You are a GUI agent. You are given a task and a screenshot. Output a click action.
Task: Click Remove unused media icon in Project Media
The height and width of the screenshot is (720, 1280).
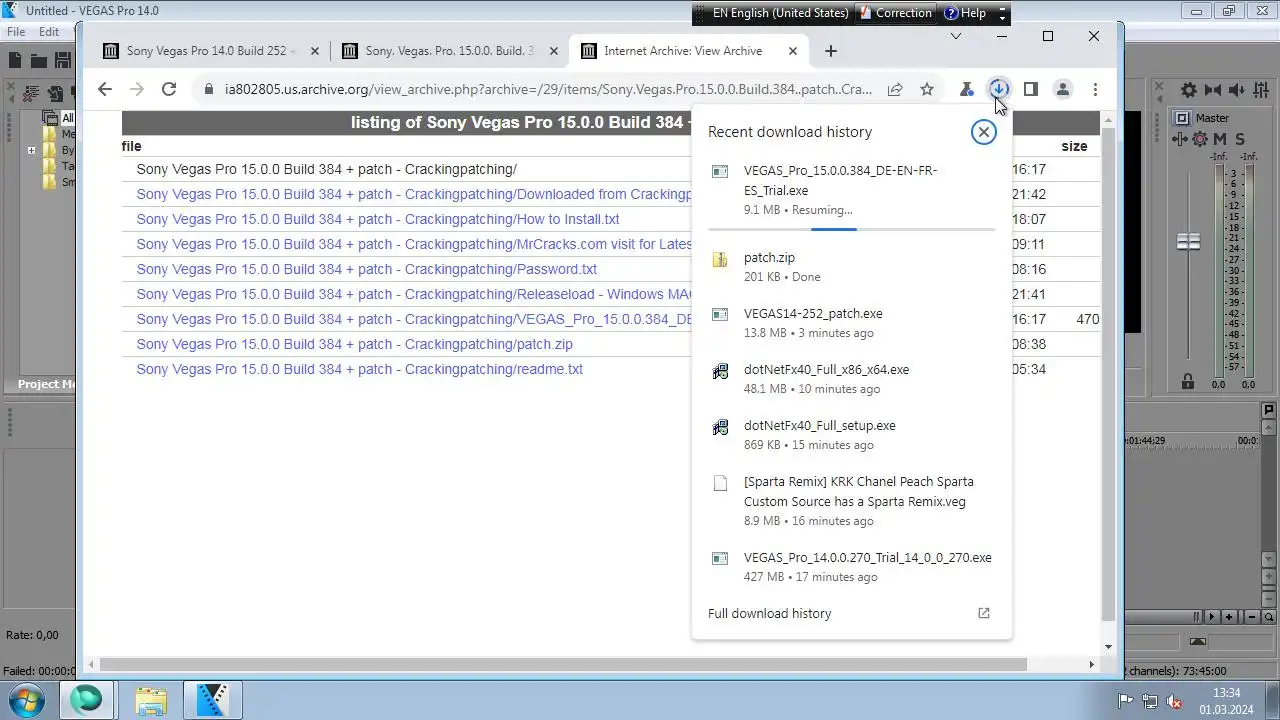[30, 94]
